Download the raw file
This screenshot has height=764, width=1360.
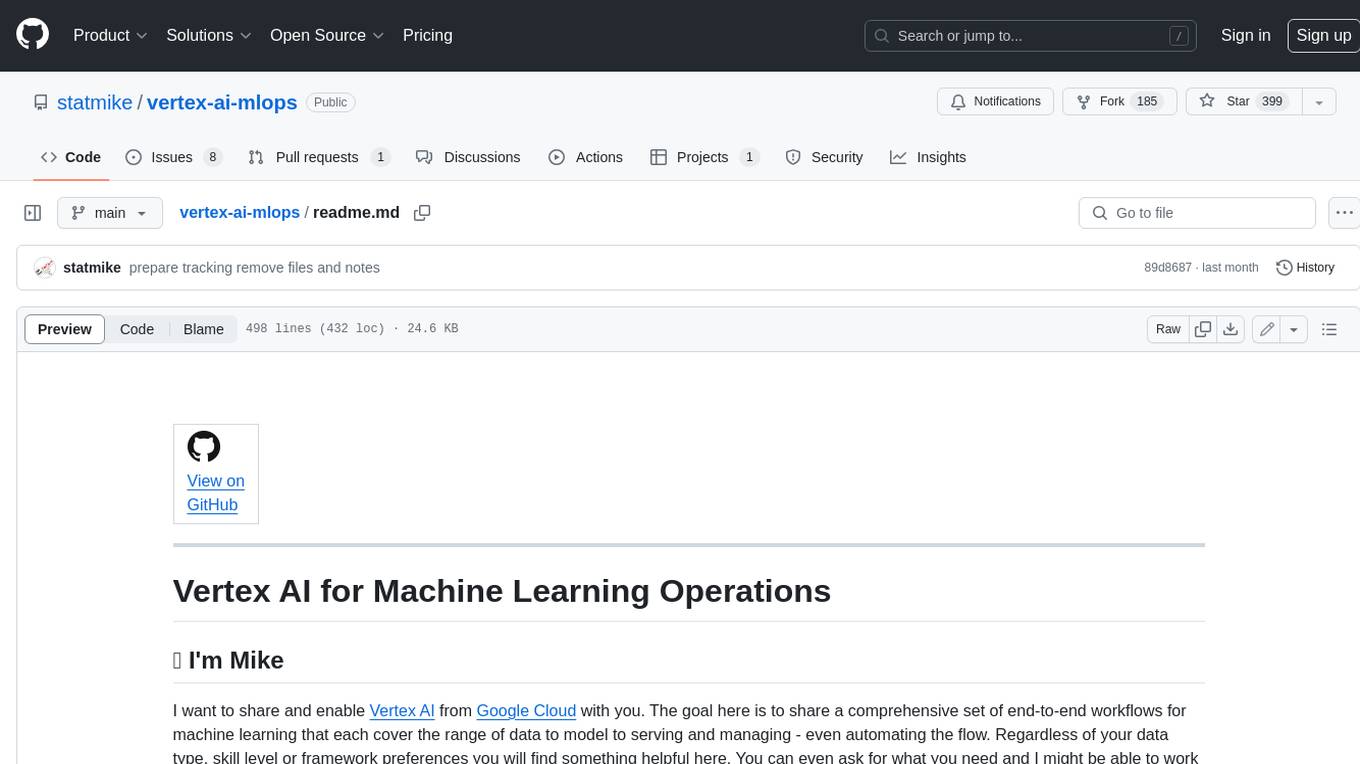tap(1231, 329)
